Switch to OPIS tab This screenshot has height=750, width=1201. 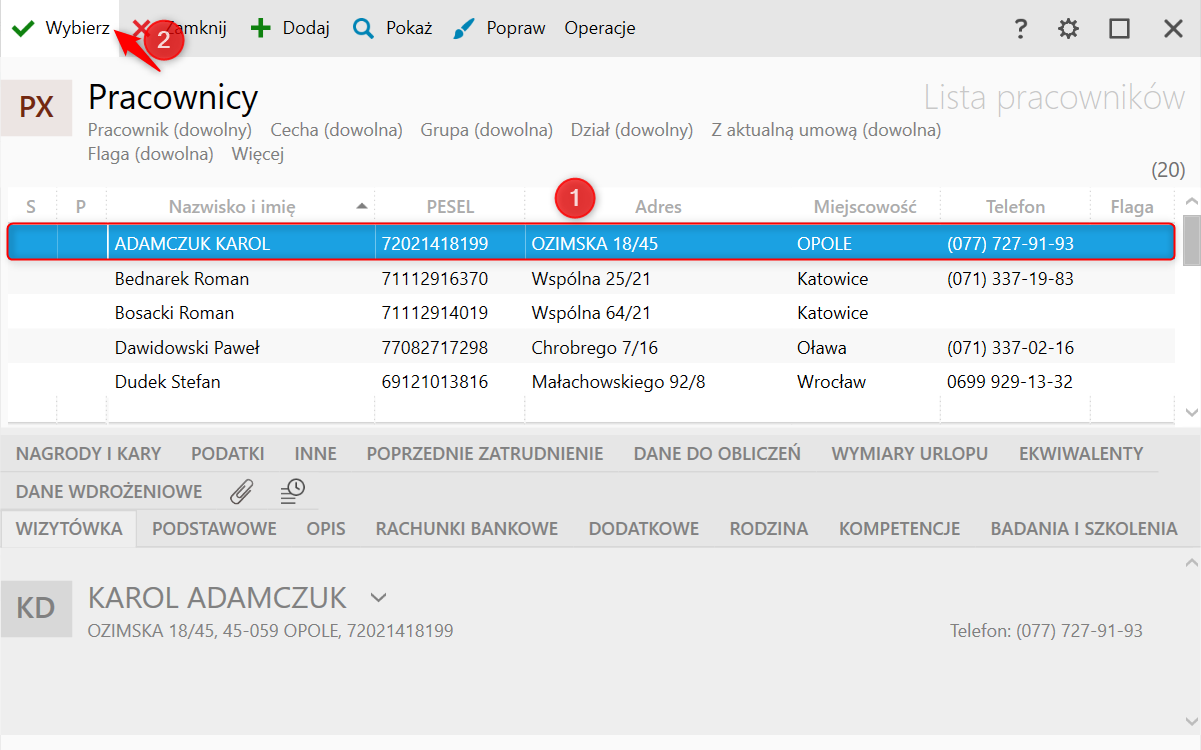pos(326,529)
